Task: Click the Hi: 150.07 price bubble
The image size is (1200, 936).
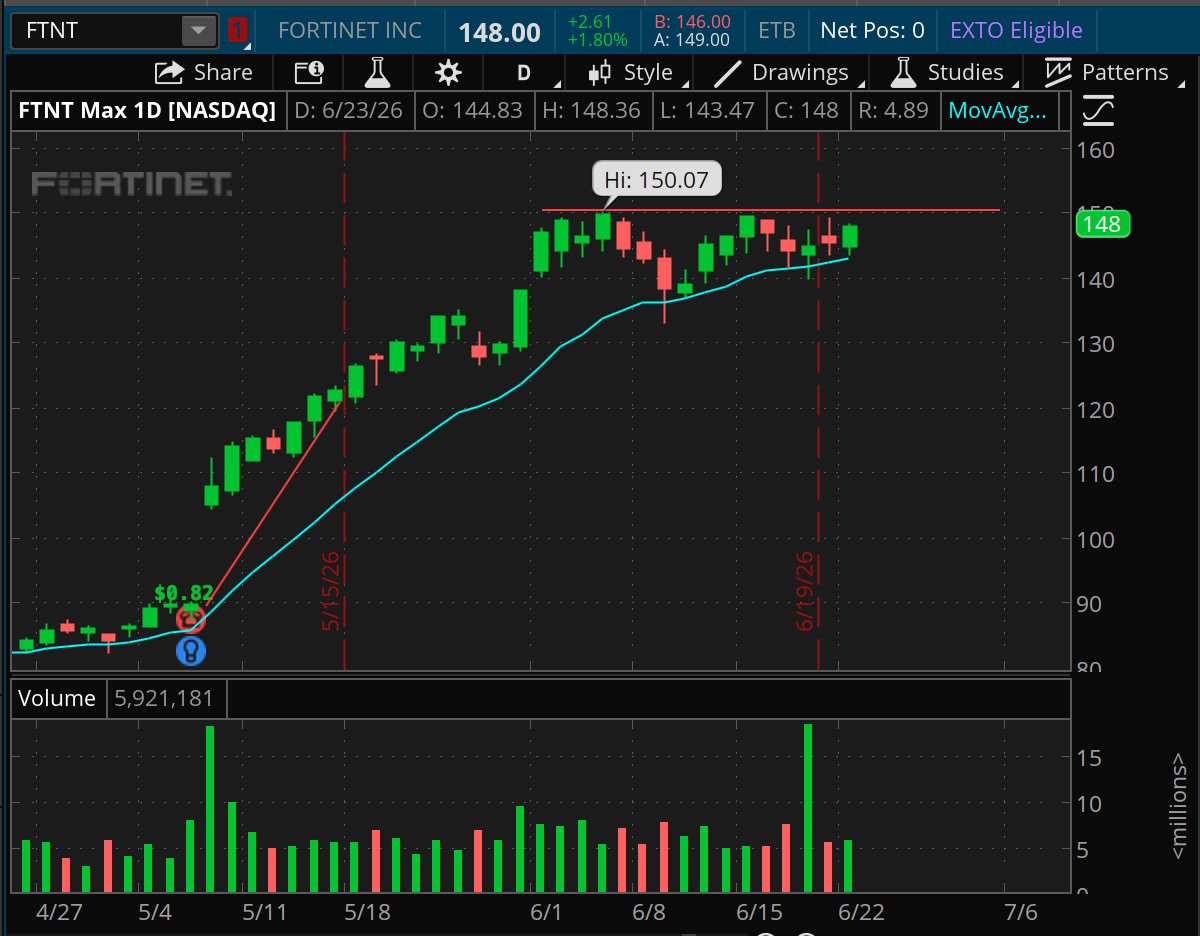Action: (x=656, y=181)
